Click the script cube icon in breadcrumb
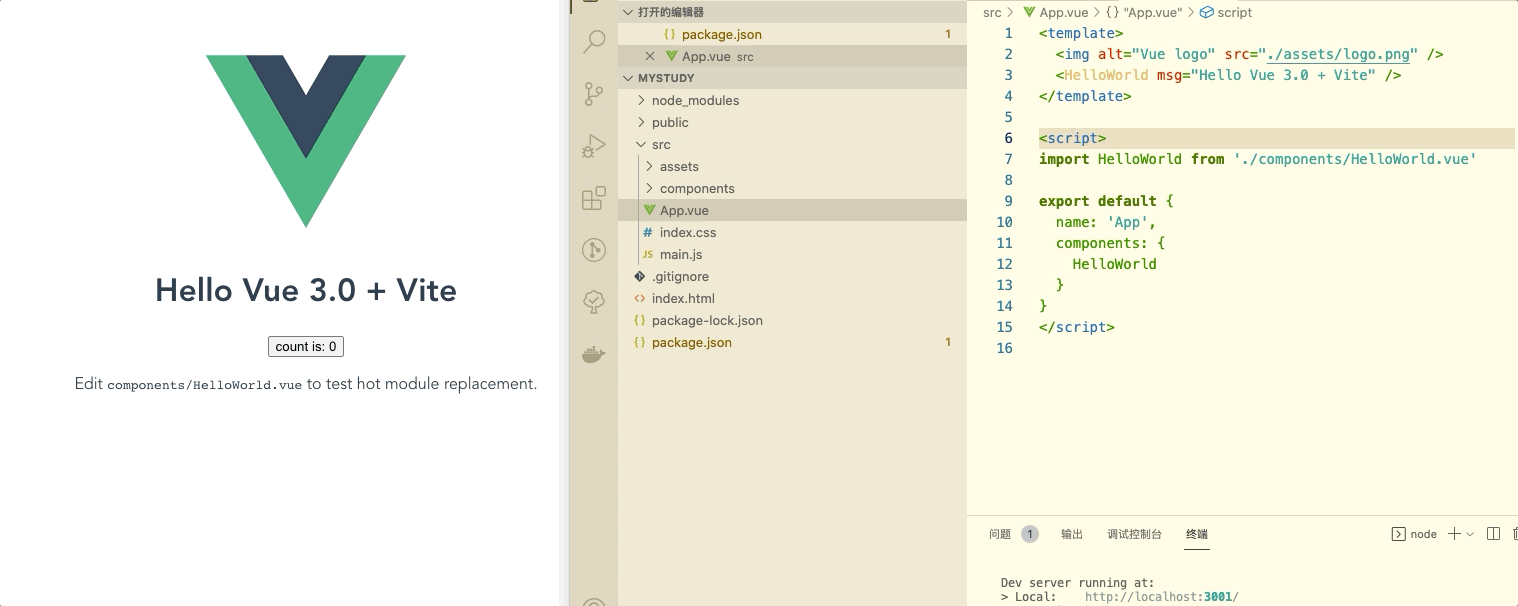The image size is (1518, 606). click(1206, 12)
